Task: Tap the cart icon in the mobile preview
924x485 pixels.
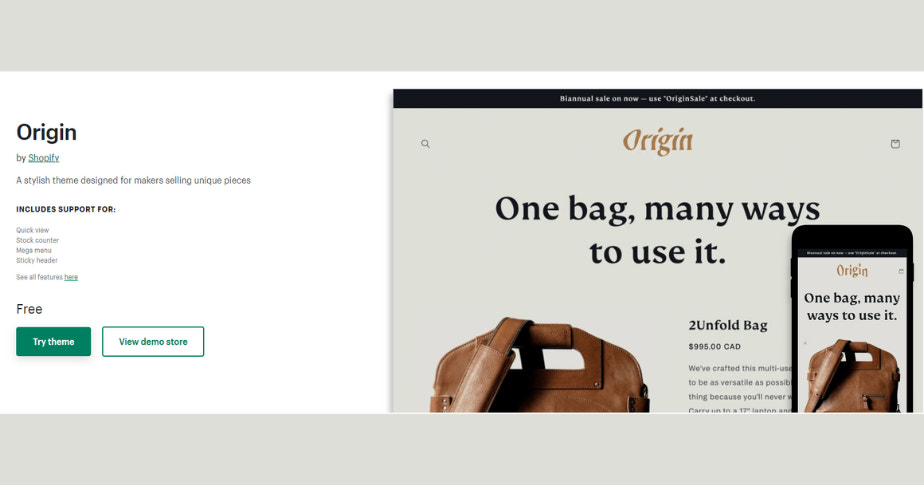Action: pyautogui.click(x=901, y=271)
